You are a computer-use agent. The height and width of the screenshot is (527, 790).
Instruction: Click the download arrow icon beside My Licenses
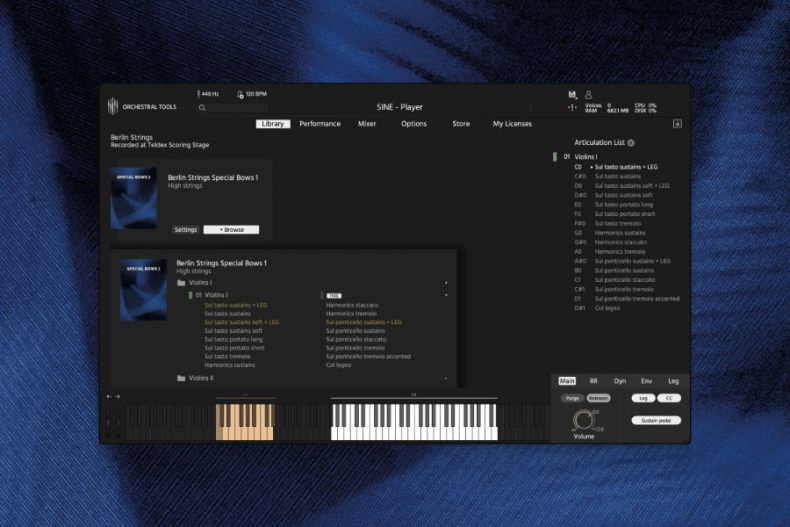[x=677, y=124]
